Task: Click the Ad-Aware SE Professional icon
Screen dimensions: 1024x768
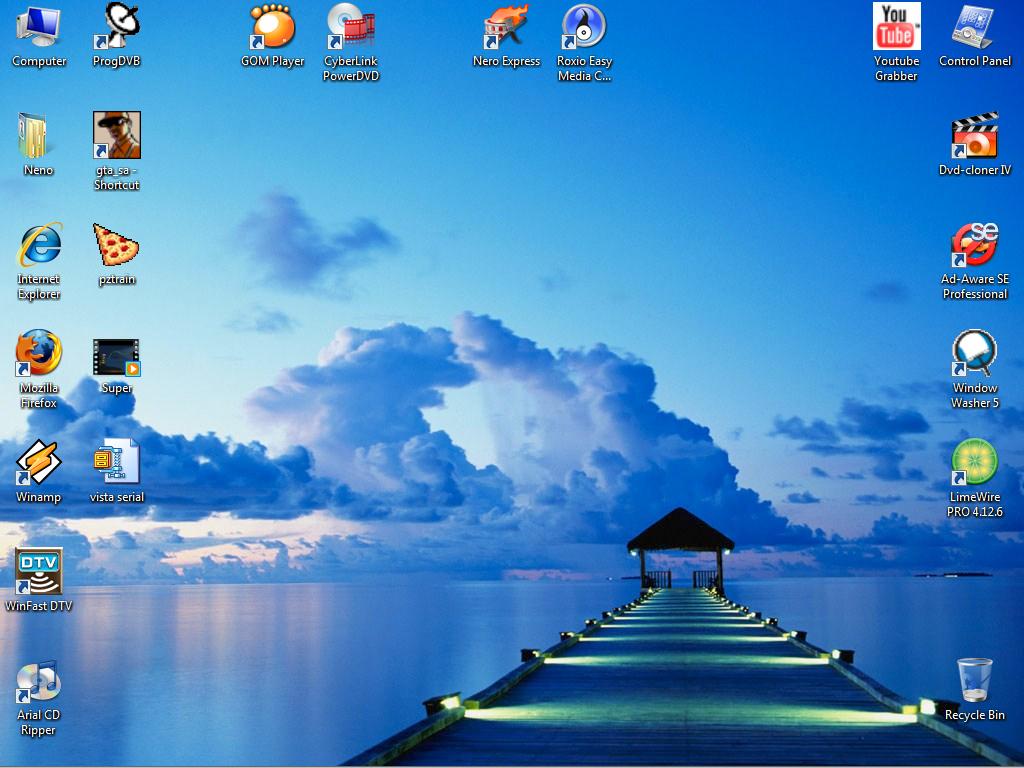Action: pyautogui.click(x=974, y=246)
